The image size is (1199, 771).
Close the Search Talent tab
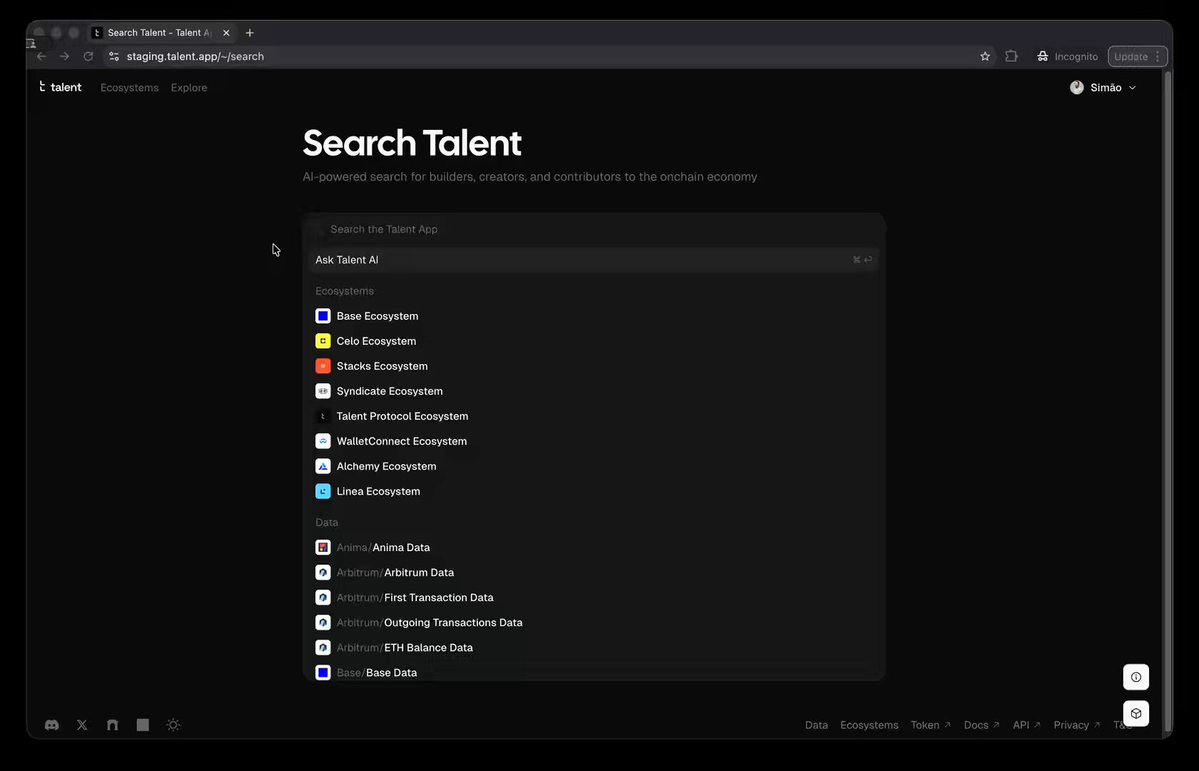point(226,33)
